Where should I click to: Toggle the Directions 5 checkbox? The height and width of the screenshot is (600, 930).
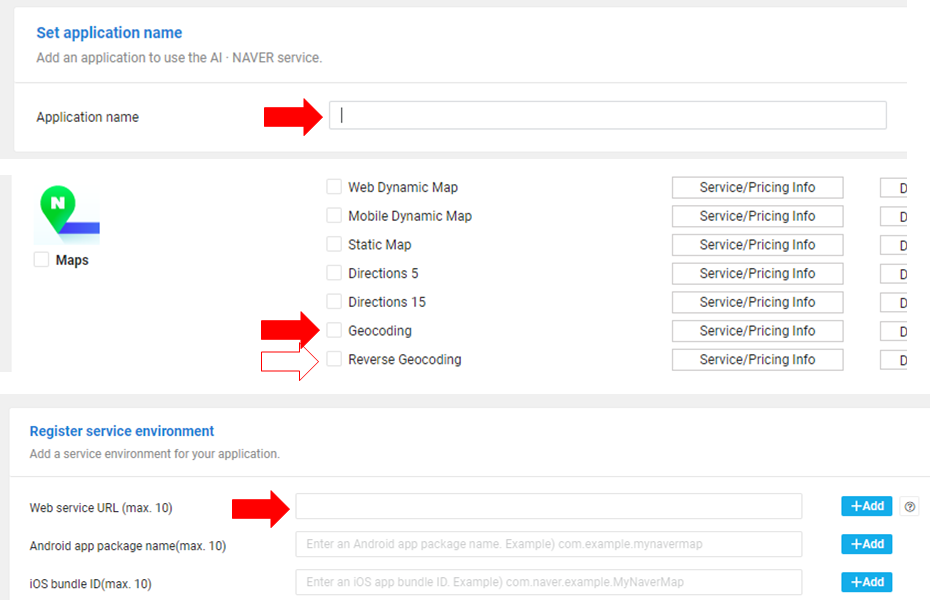(x=334, y=273)
